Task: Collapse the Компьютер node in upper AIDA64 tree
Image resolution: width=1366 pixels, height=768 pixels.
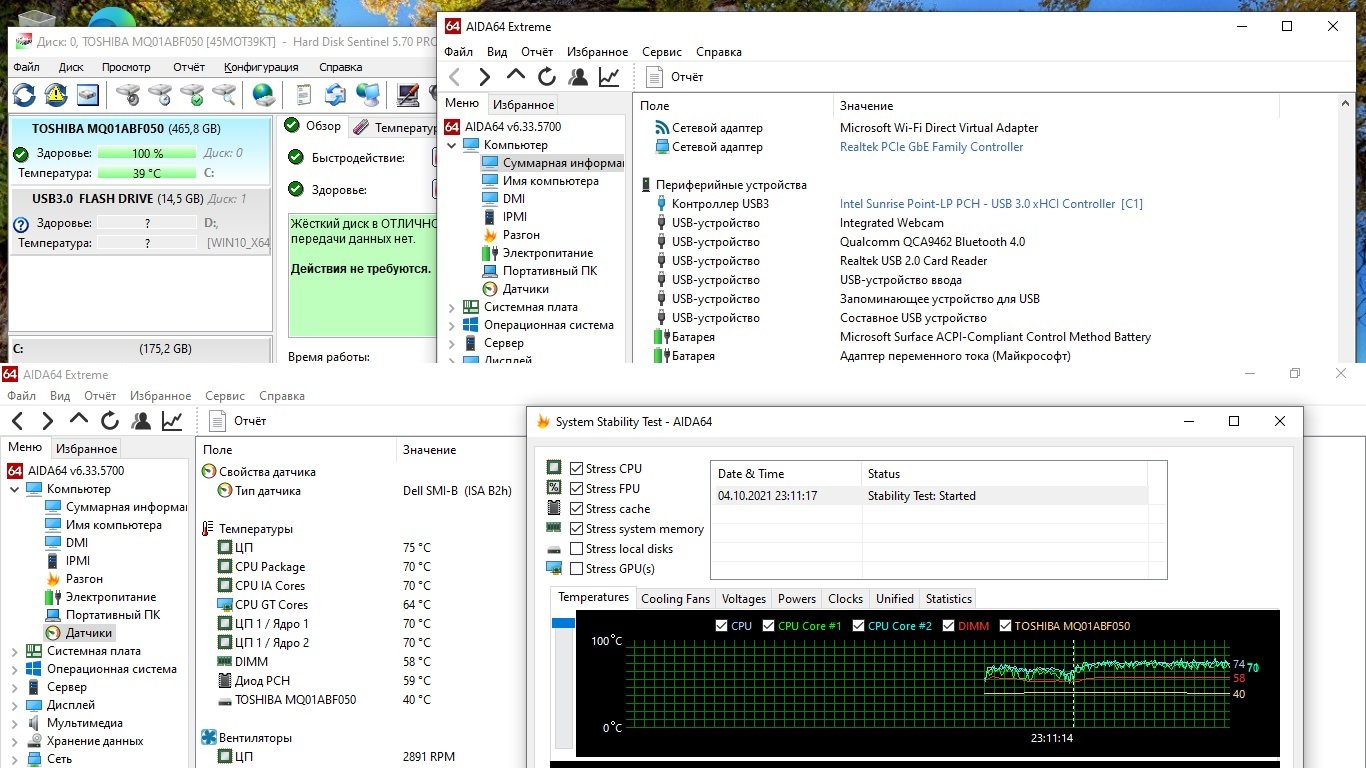Action: click(x=451, y=146)
